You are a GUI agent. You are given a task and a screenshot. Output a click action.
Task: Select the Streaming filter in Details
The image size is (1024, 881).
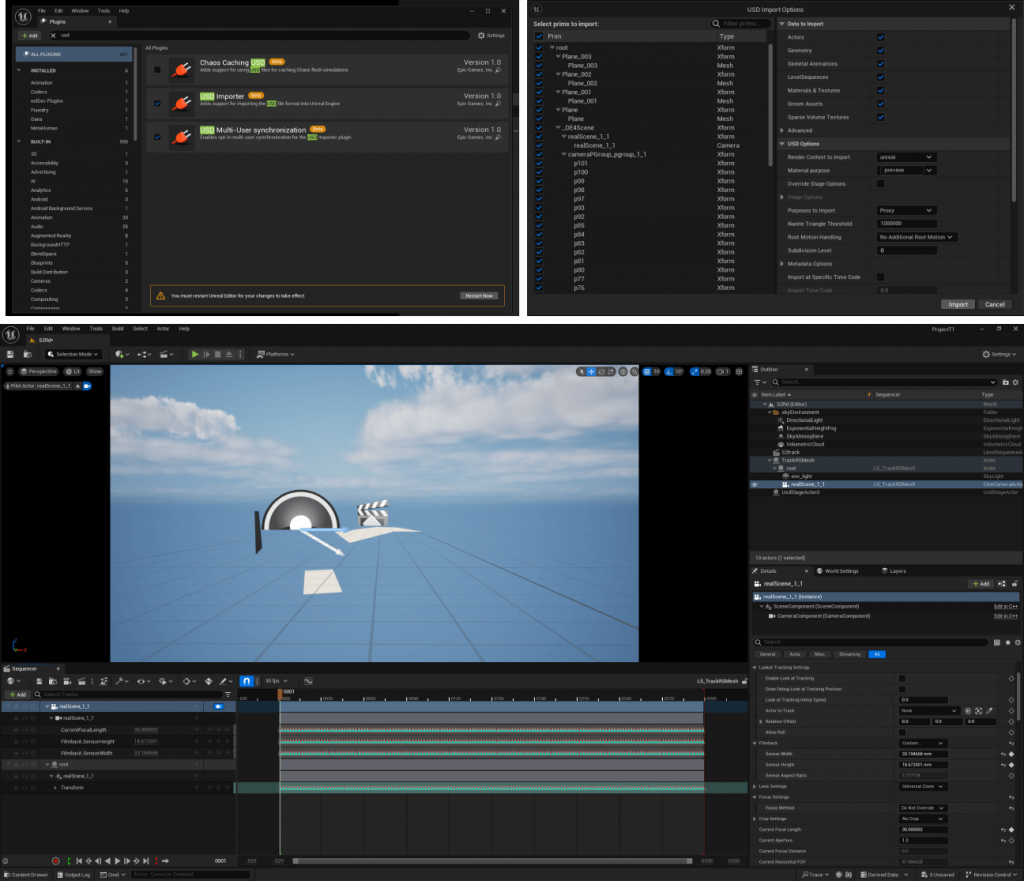click(x=850, y=654)
